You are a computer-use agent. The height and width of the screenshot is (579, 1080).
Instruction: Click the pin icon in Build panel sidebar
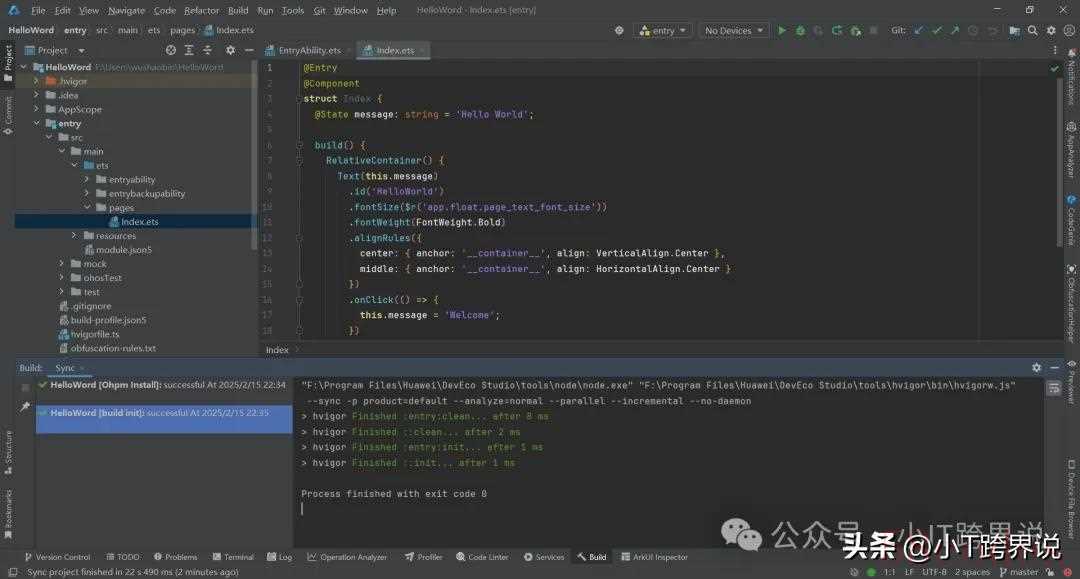point(25,407)
